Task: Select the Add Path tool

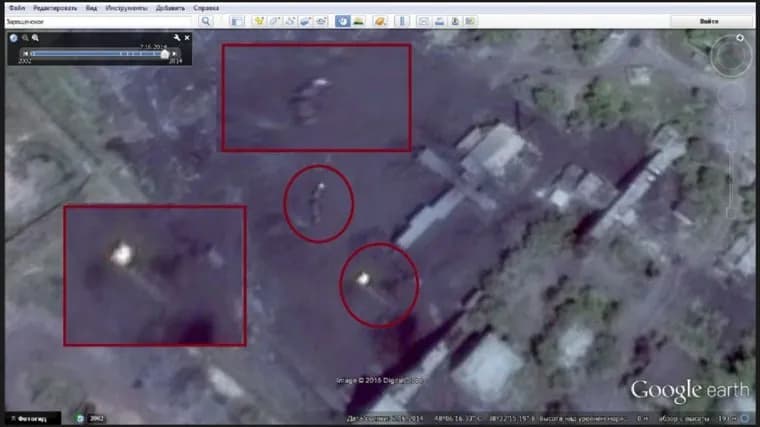Action: coord(290,21)
